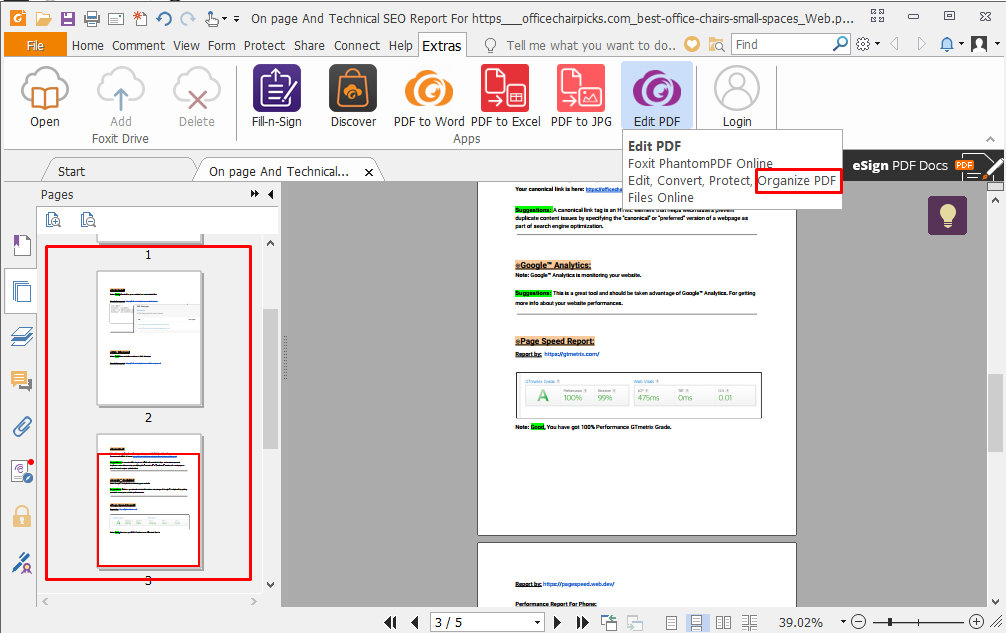Switch to the Home ribbon tab
Viewport: 1006px width, 633px height.
pyautogui.click(x=88, y=46)
